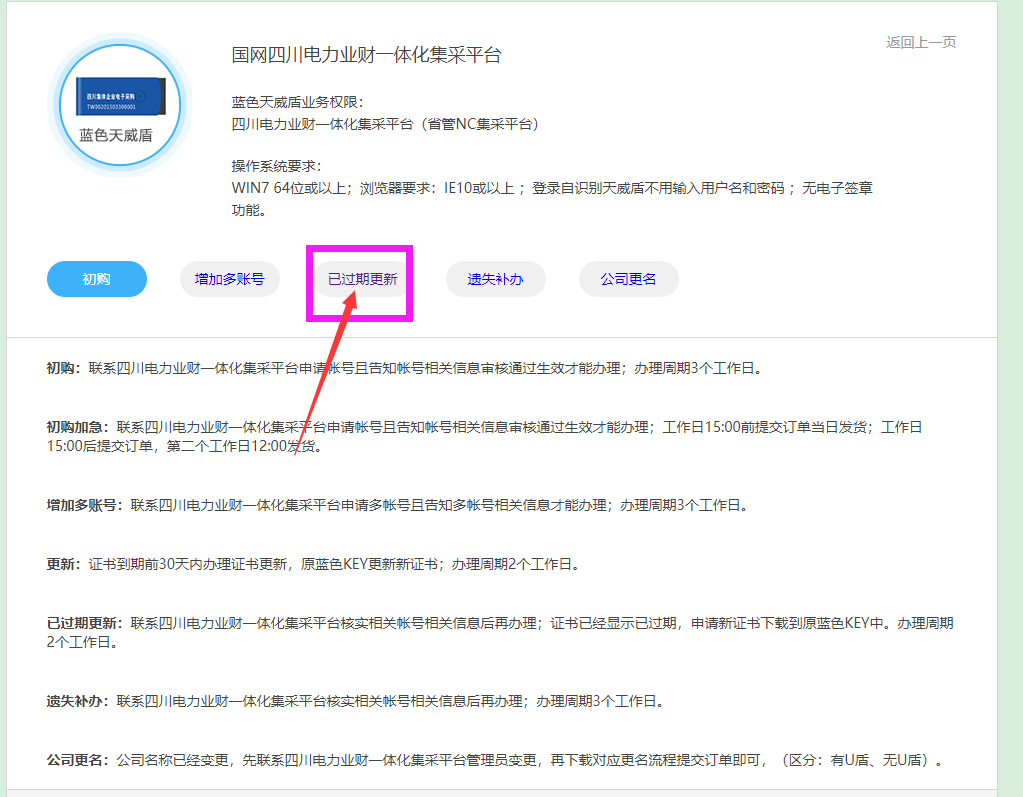Click the 初购加急： description label
Viewport: 1023px width, 797px height.
[x=81, y=427]
